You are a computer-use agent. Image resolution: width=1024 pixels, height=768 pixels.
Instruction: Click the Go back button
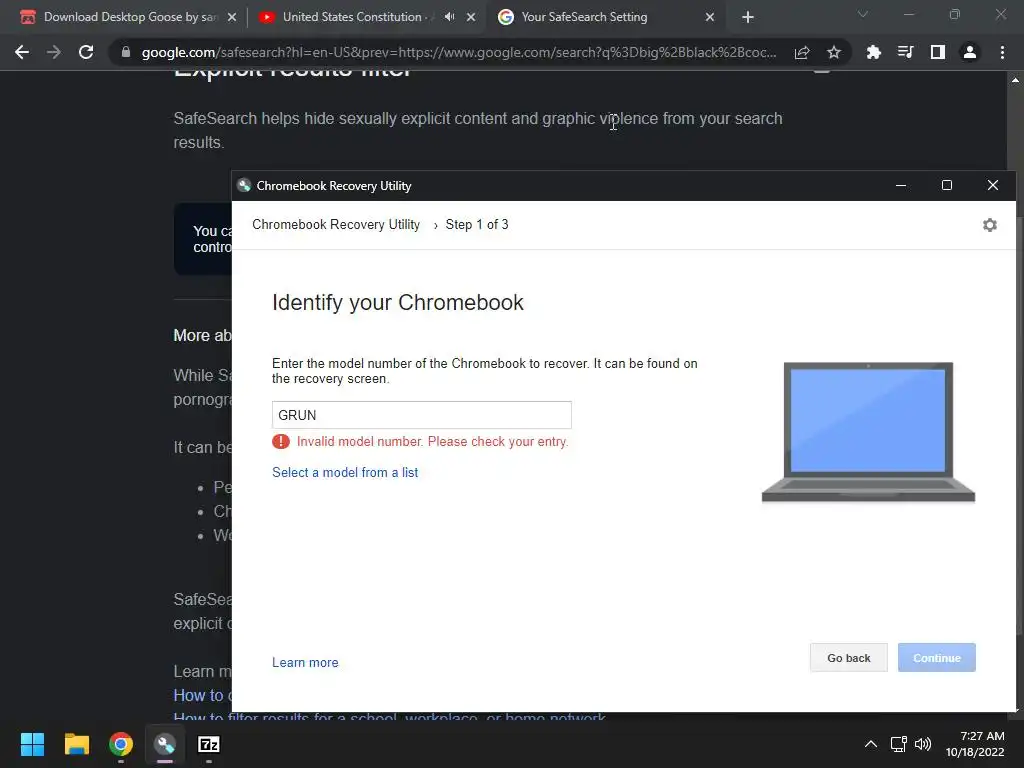848,658
